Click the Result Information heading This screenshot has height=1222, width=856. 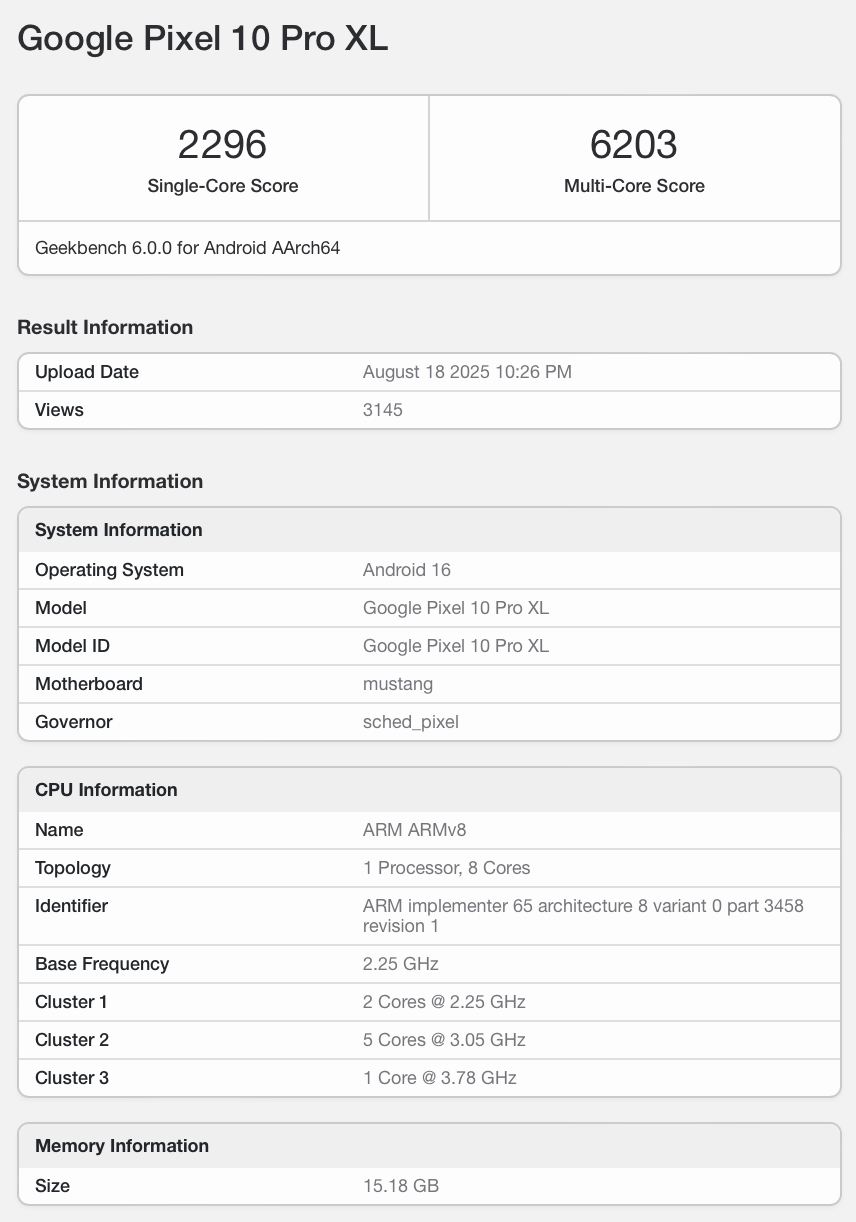coord(105,327)
